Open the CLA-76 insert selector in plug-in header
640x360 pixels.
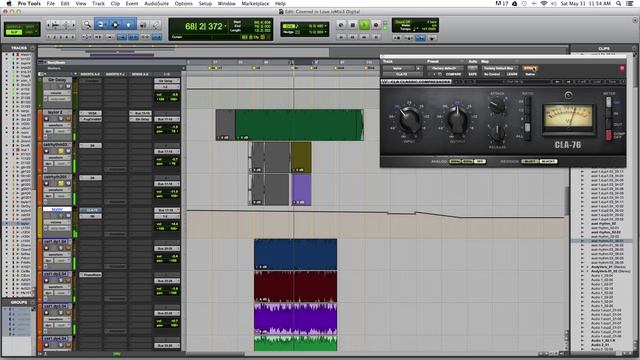coord(402,74)
